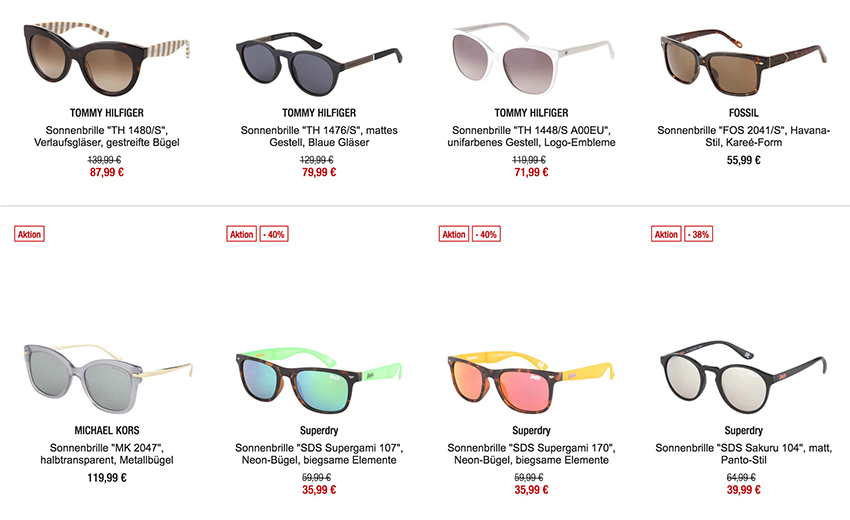Open the black Superdry Sakuru 104 image
This screenshot has width=850, height=520.
point(743,377)
